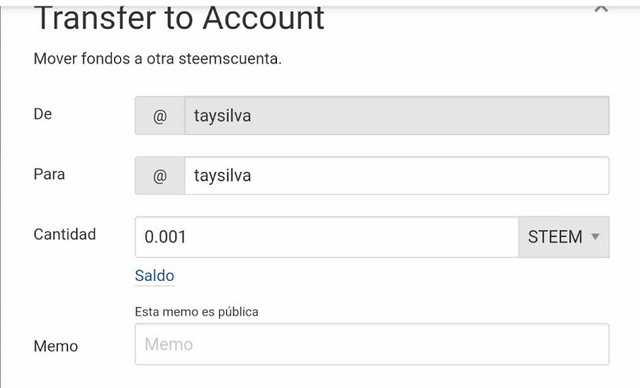
Task: Focus the Memo text field
Action: coord(372,344)
